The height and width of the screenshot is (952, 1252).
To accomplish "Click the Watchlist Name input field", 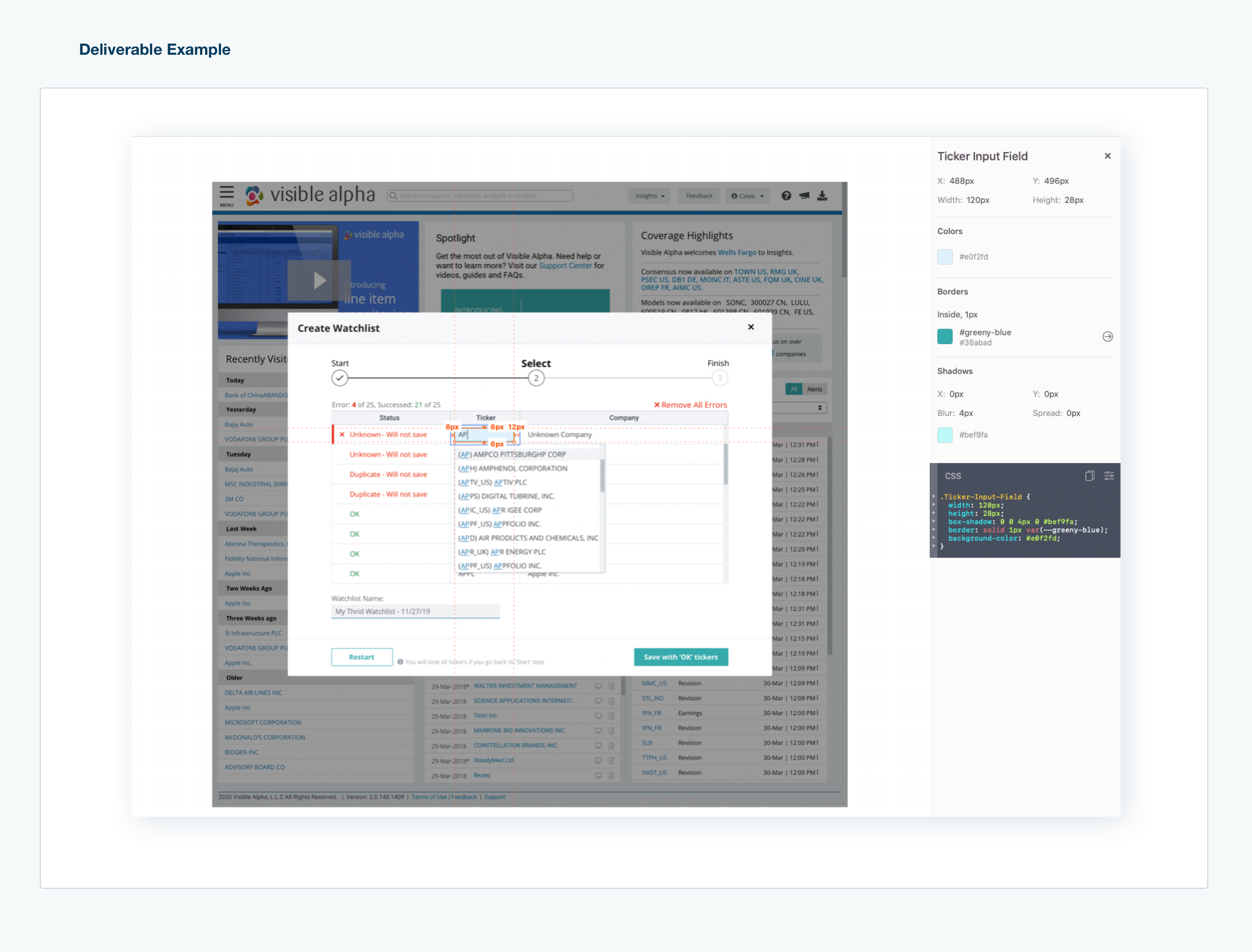I will click(416, 611).
